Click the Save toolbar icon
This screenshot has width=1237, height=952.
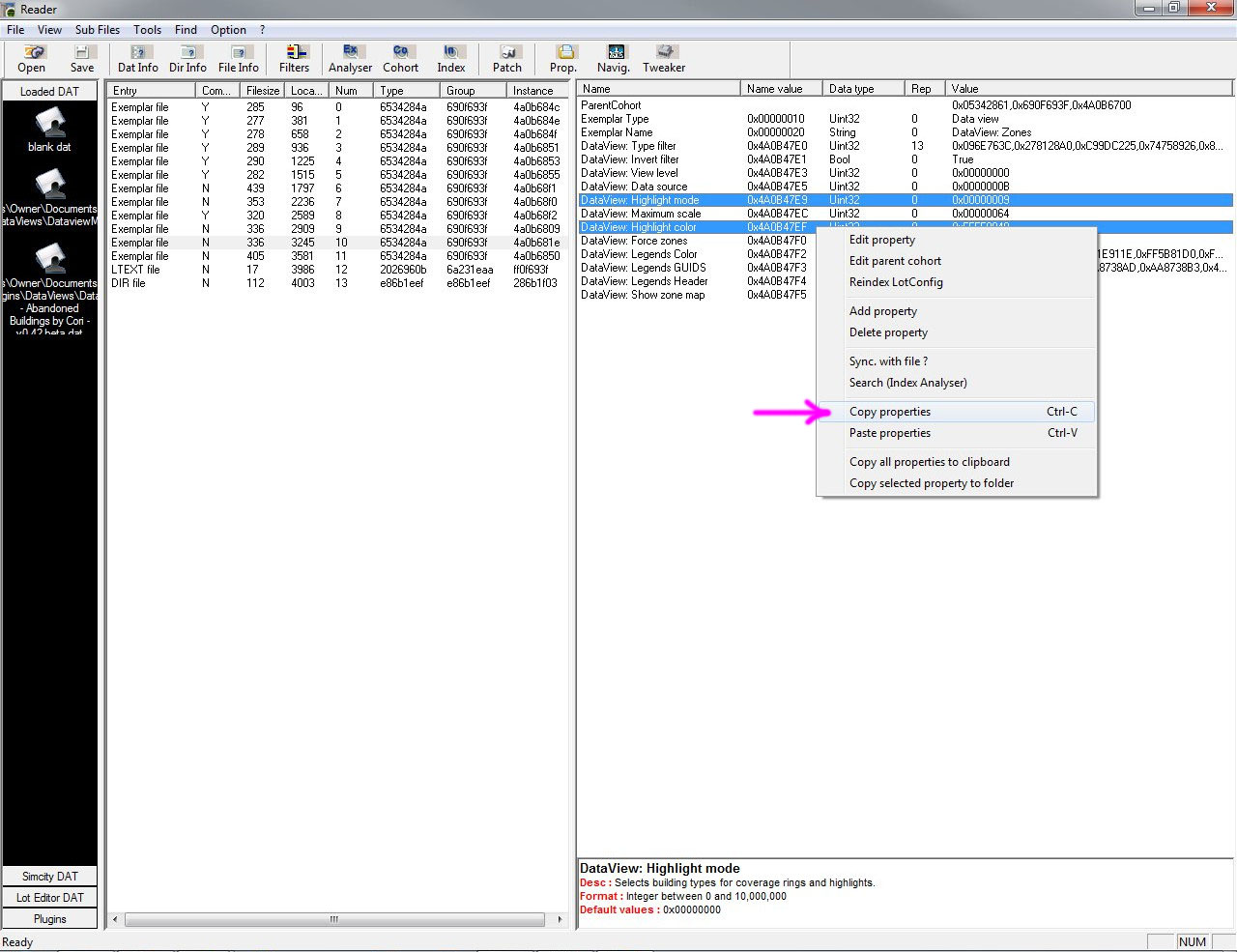tap(82, 59)
